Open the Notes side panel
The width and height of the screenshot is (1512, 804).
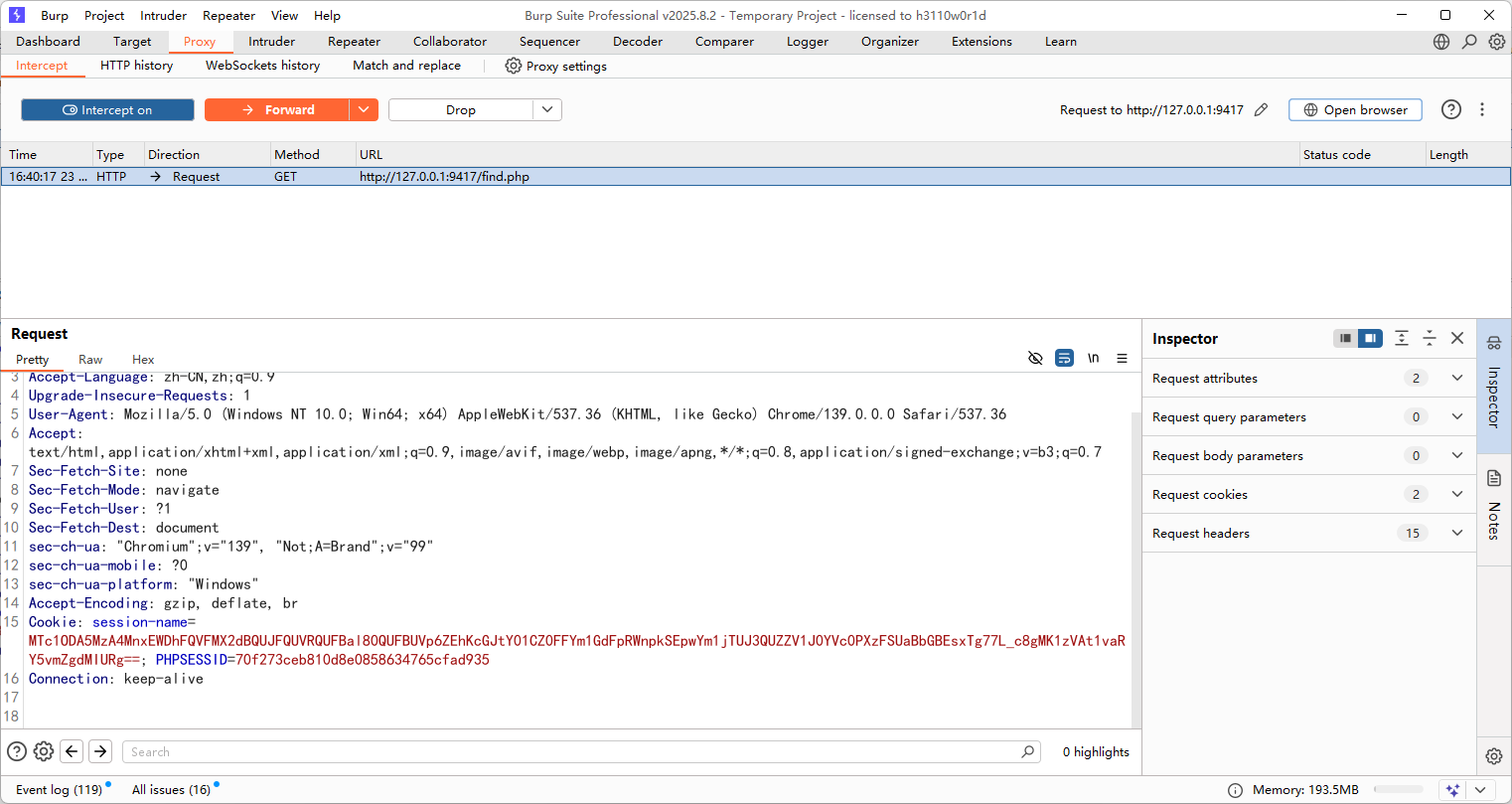(x=1494, y=507)
